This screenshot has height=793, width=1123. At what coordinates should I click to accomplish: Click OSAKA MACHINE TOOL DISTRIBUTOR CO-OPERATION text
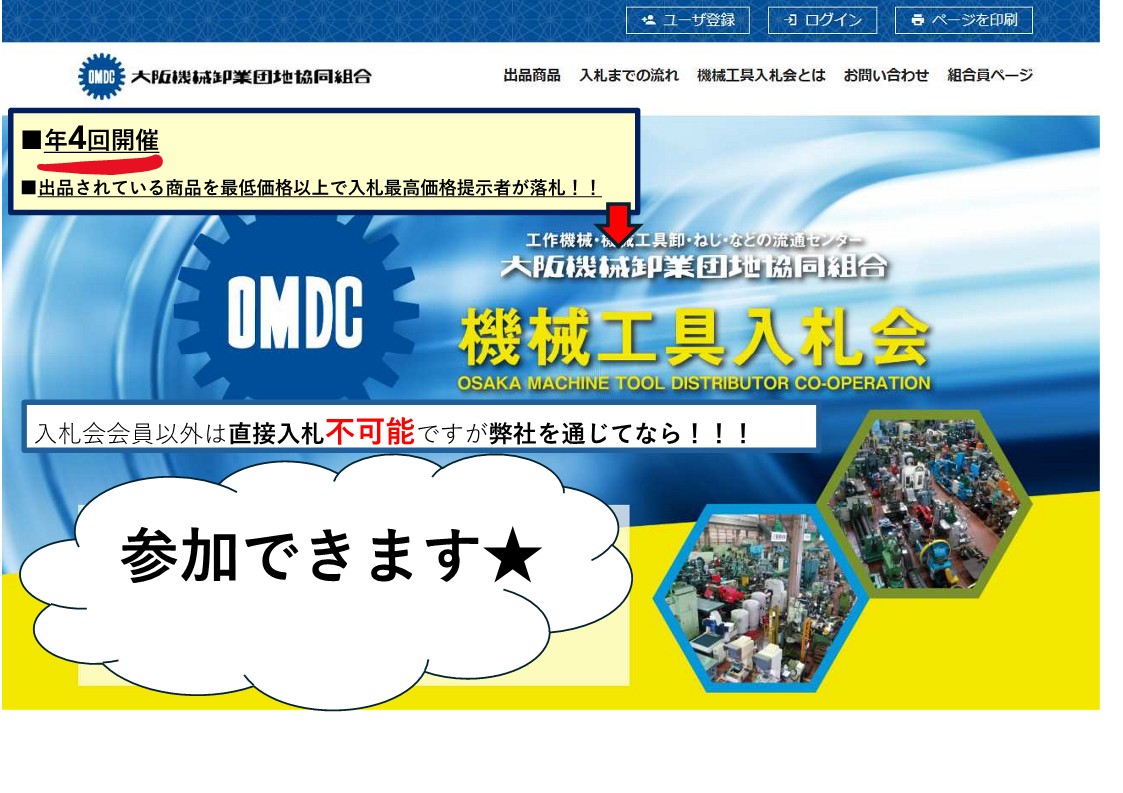click(694, 383)
